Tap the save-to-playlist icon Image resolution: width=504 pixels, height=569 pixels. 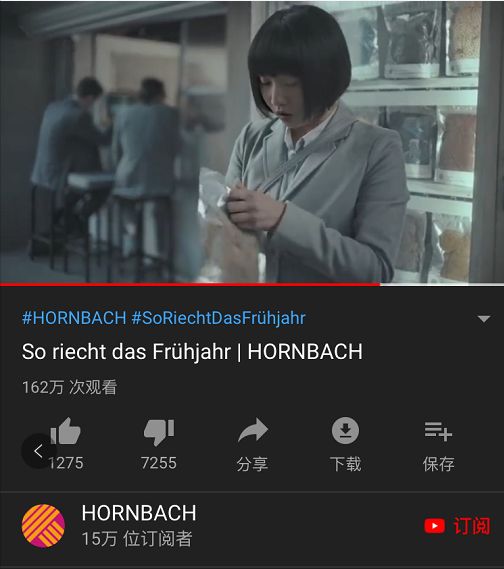click(438, 431)
